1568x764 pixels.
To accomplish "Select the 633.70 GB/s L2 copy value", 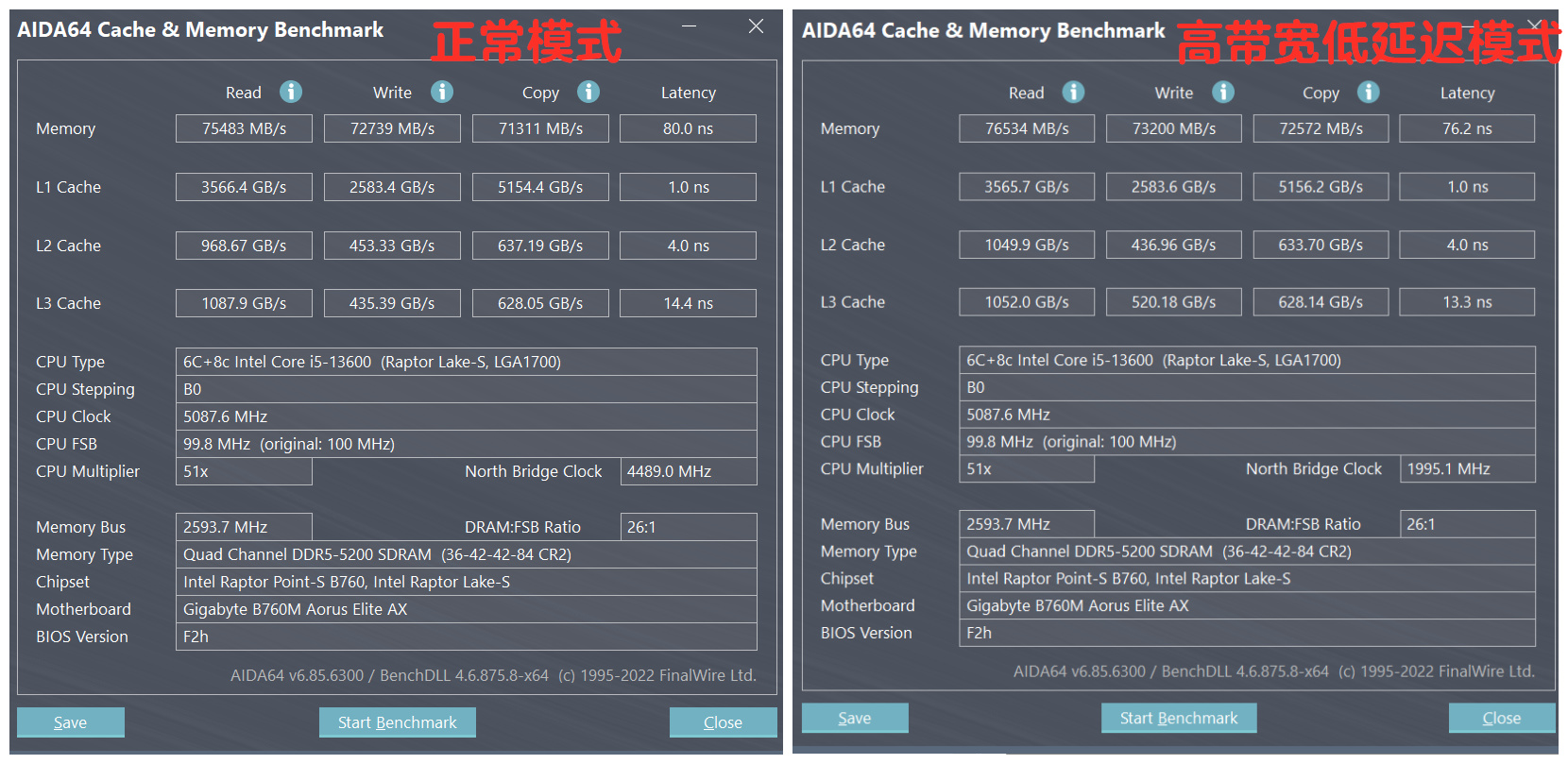I will coord(1321,245).
